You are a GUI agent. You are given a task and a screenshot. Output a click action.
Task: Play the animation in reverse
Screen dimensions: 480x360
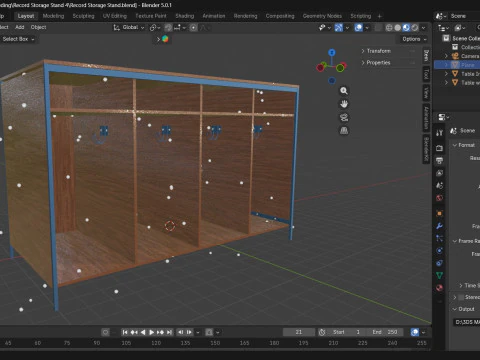click(143, 332)
